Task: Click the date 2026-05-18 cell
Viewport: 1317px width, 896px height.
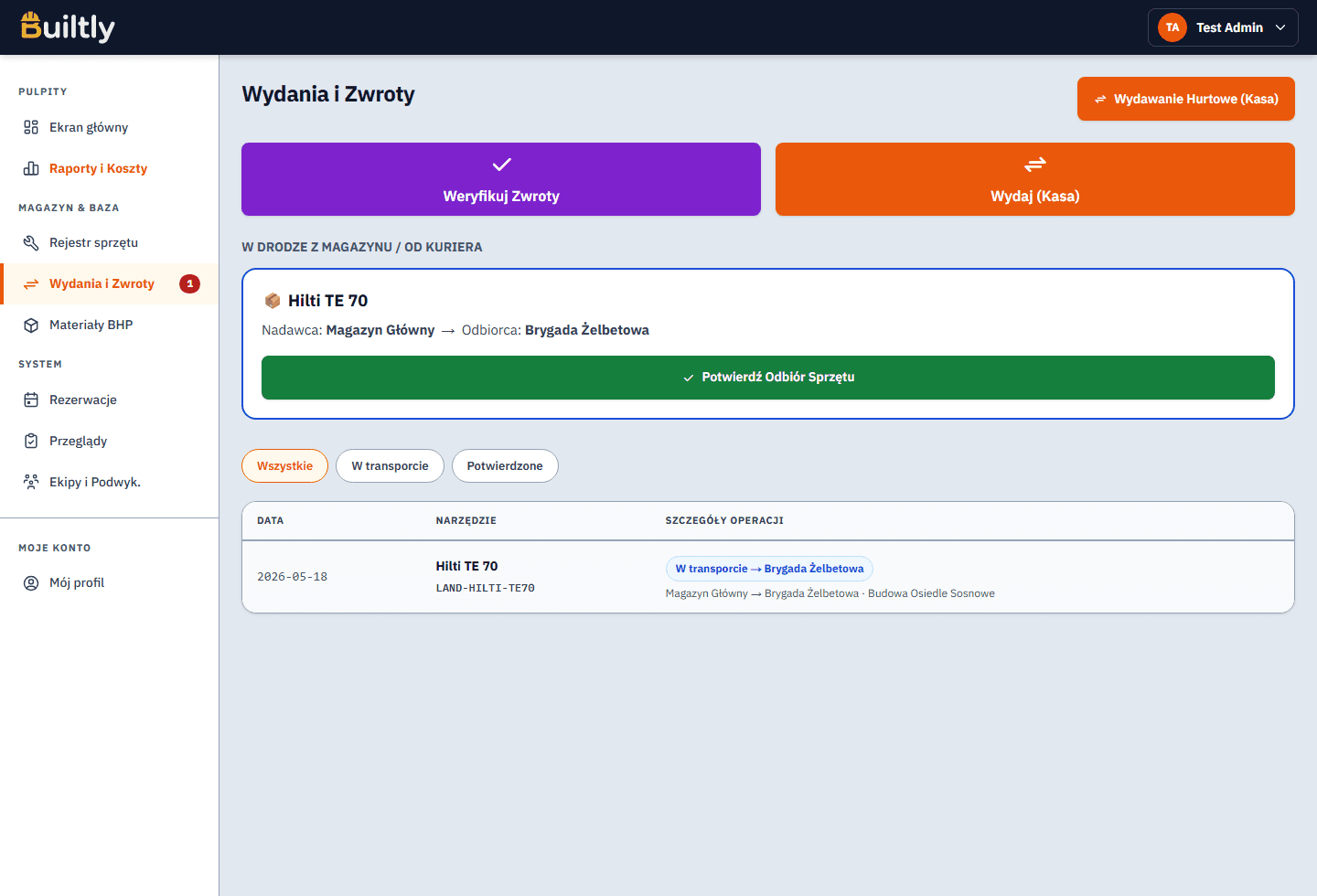Action: coord(293,577)
